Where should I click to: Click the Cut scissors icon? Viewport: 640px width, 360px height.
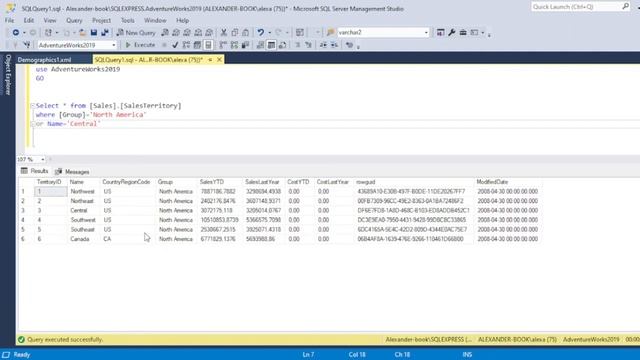[224, 32]
